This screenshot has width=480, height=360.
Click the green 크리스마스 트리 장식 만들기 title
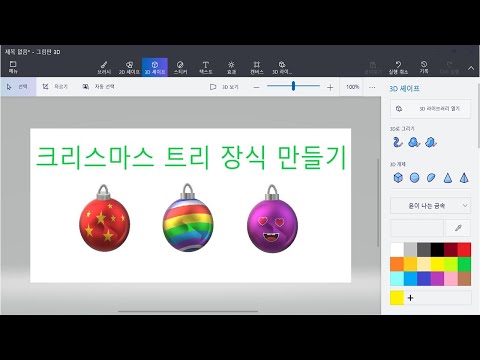[x=191, y=157]
